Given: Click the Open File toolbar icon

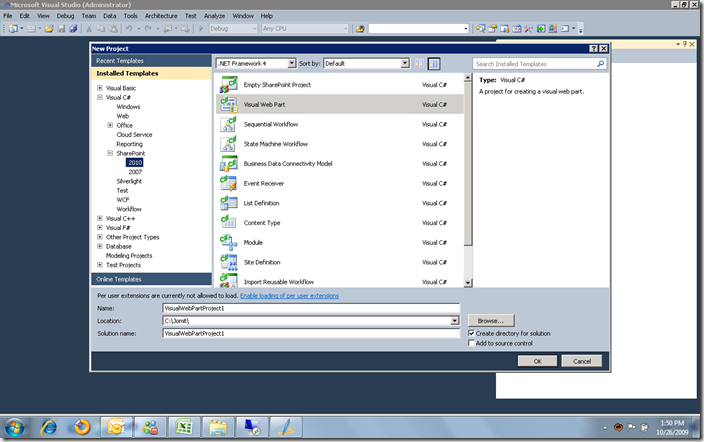Looking at the screenshot, I should point(49,28).
